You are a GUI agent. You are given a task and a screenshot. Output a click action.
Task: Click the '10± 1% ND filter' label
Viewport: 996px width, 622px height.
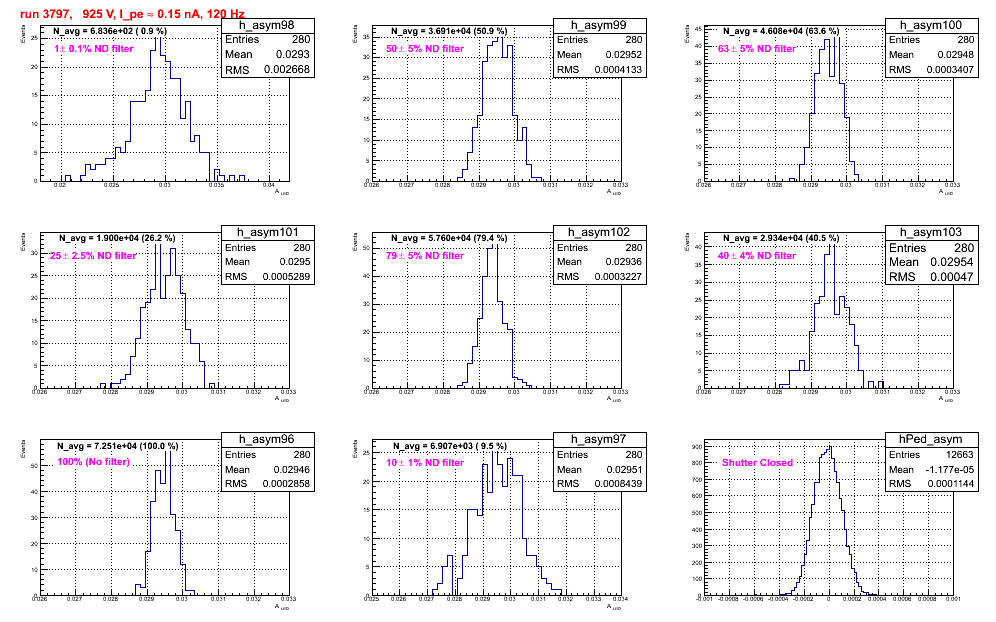(425, 463)
